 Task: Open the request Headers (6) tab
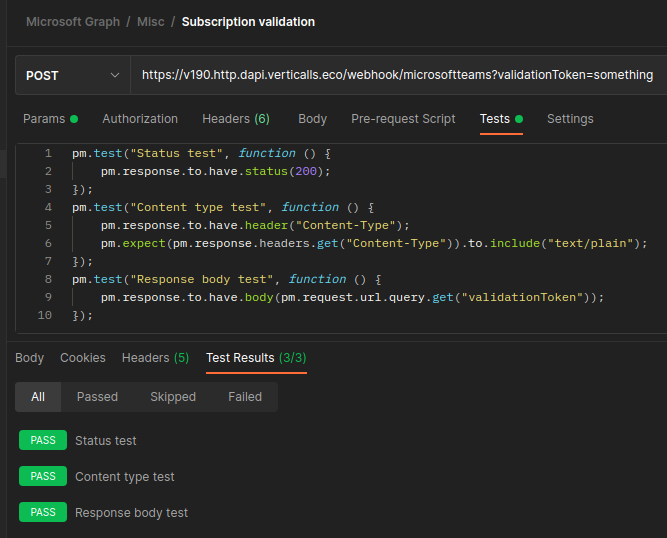pyautogui.click(x=235, y=119)
